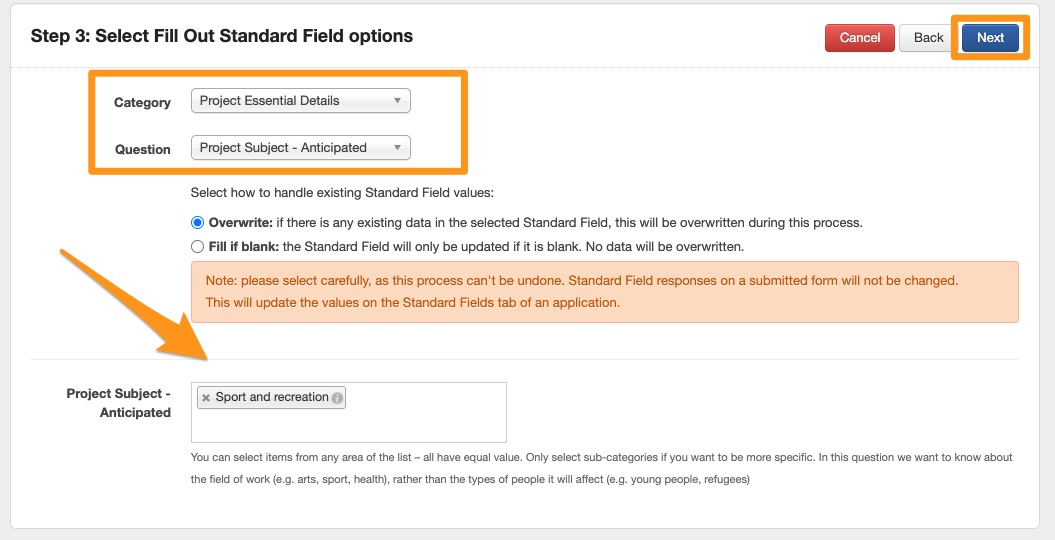Click the Sport and recreation tag text

(x=272, y=397)
